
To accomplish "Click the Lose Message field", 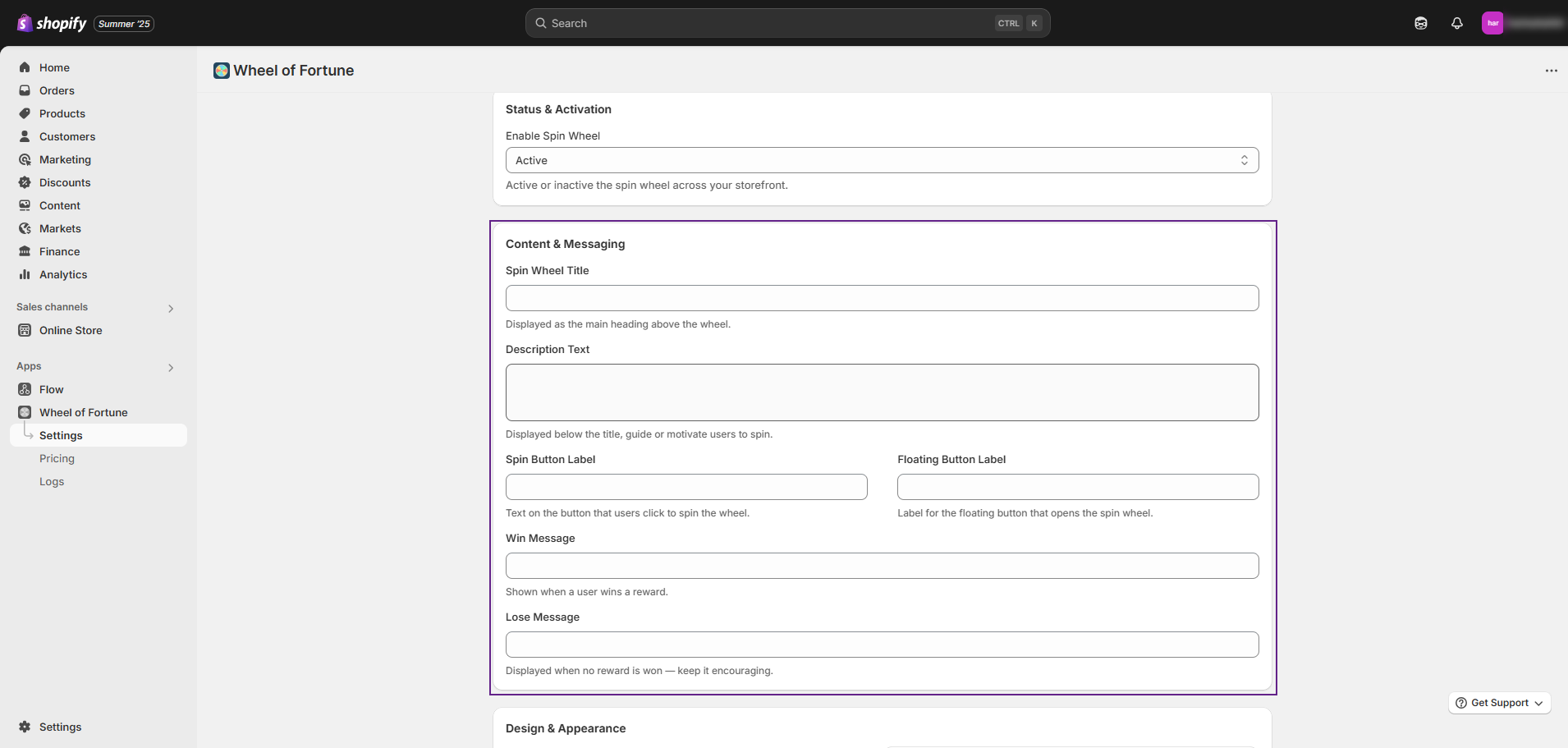I will point(882,645).
